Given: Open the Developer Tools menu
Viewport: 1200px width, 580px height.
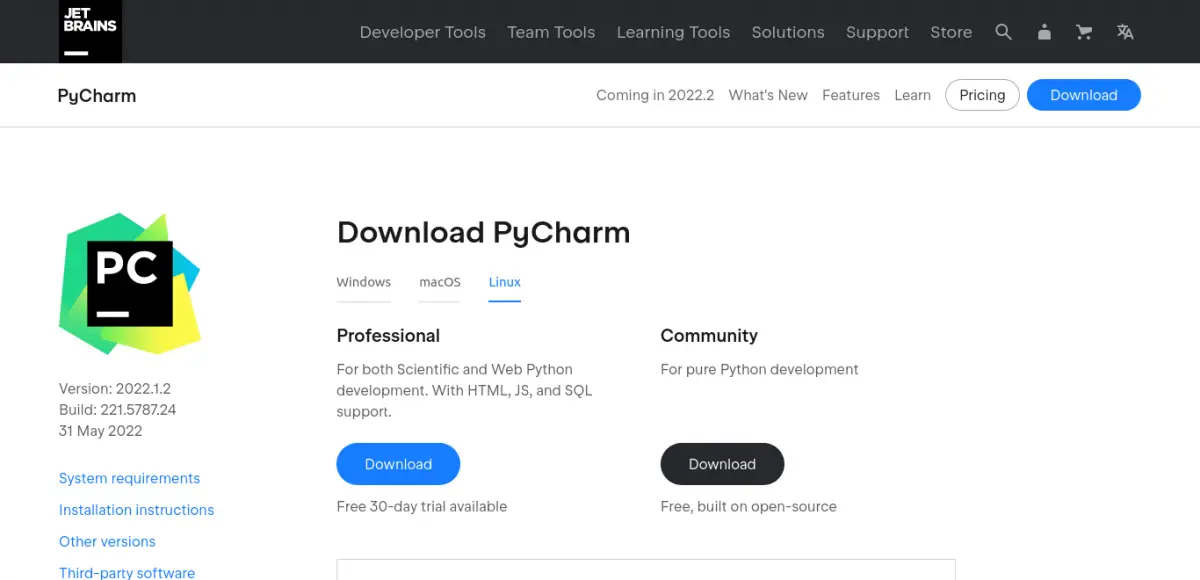Looking at the screenshot, I should pos(422,32).
